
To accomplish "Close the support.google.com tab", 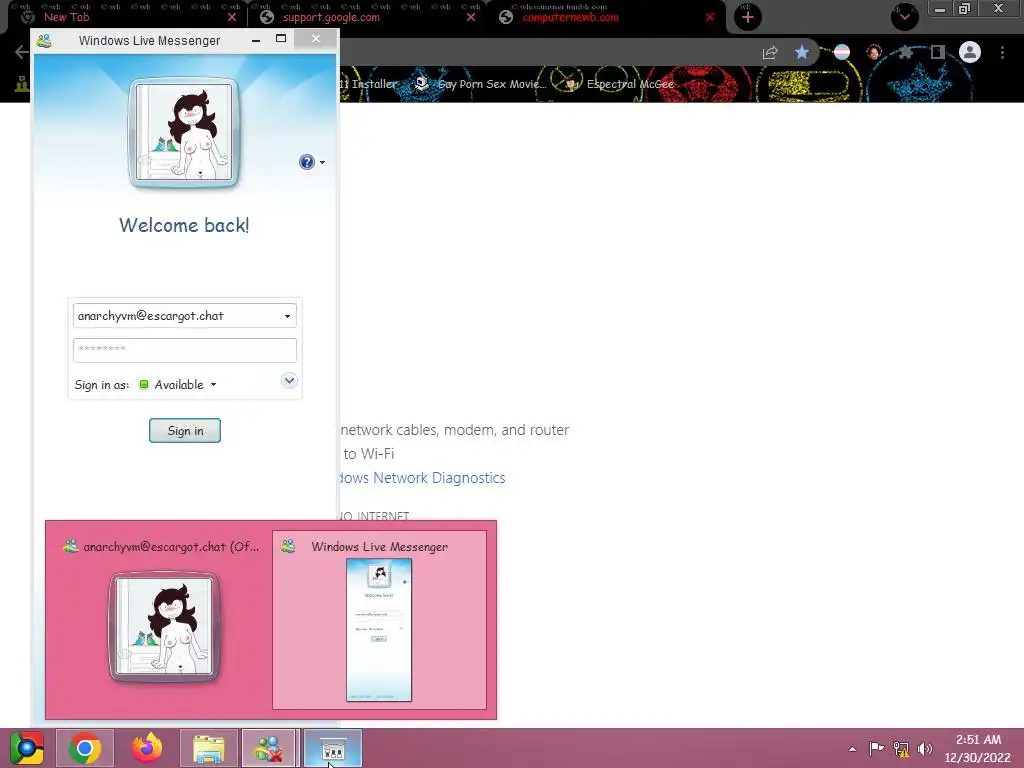I will [x=471, y=18].
